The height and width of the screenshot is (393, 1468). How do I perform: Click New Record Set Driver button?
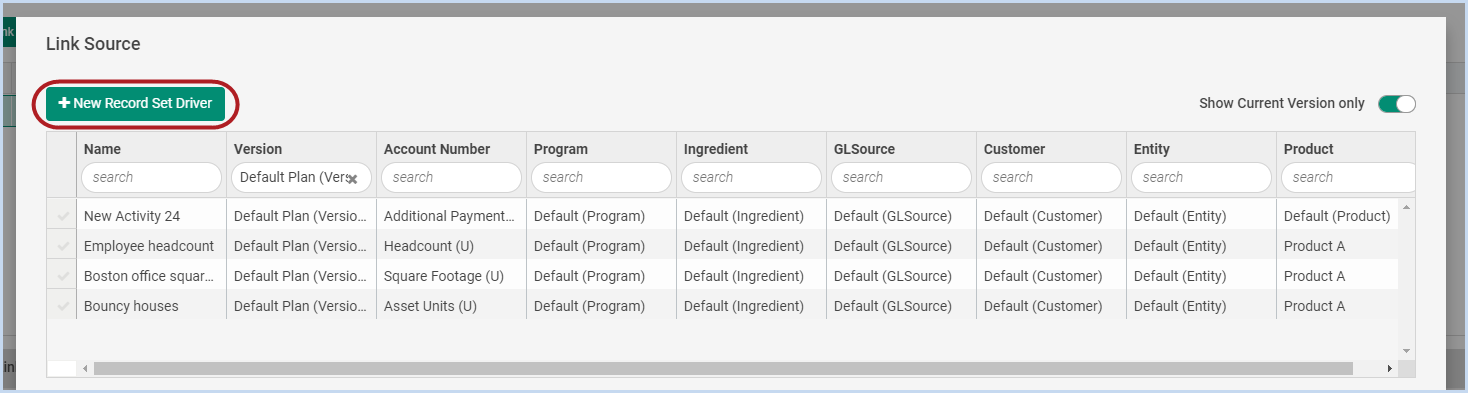click(135, 103)
